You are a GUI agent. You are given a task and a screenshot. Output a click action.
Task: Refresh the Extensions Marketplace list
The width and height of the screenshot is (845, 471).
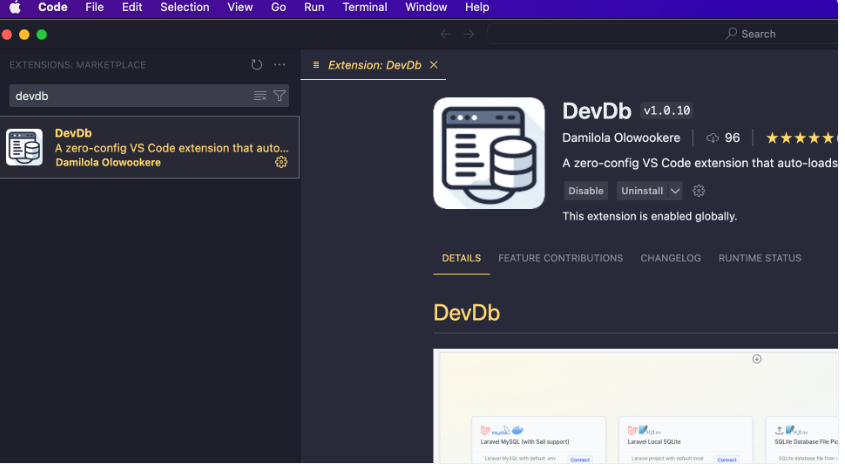tap(257, 65)
